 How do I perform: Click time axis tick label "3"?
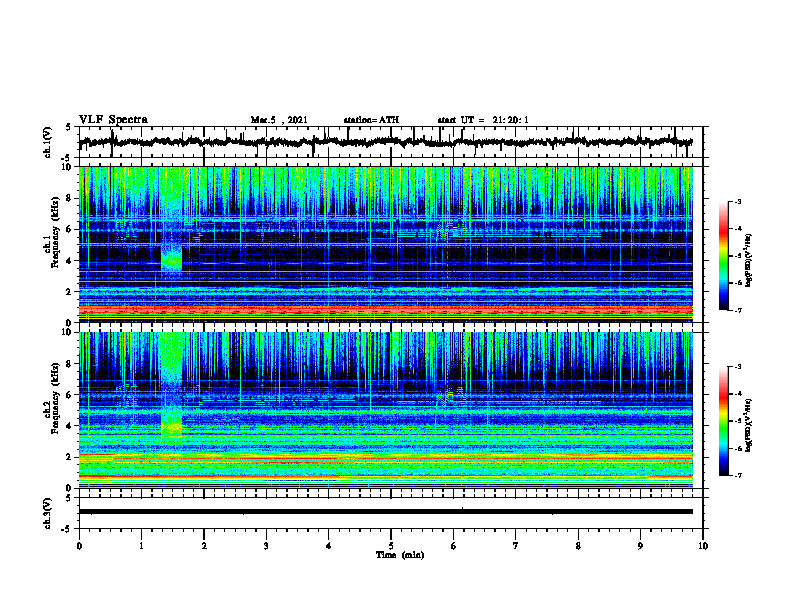[x=266, y=546]
